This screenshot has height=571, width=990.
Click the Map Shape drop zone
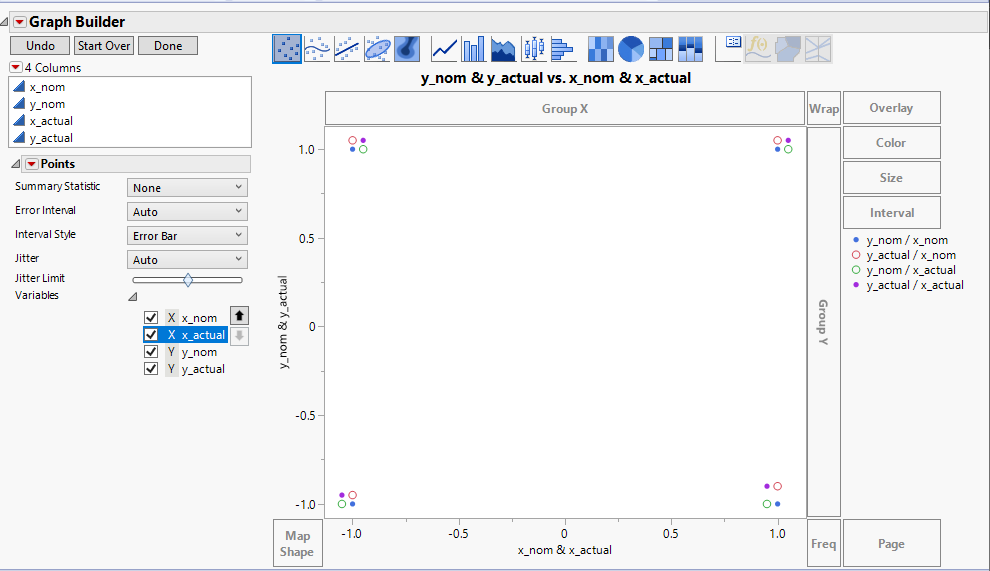297,544
